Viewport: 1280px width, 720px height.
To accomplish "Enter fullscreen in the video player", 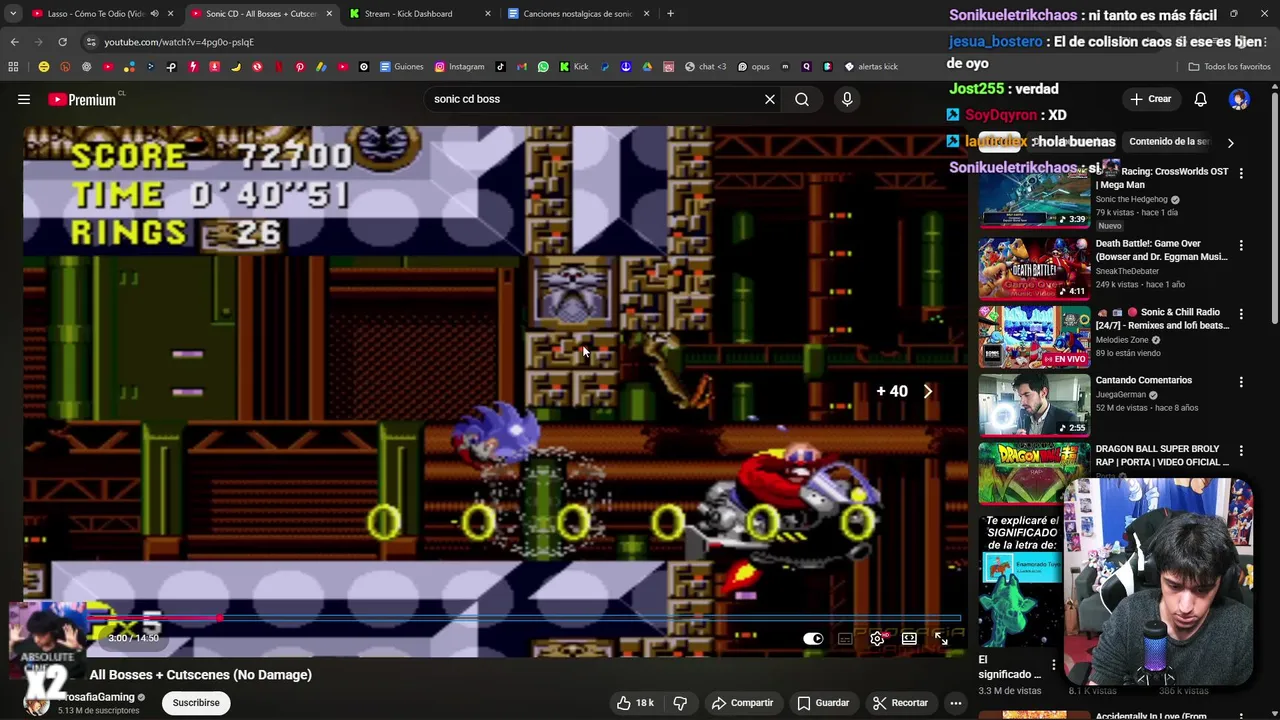I will (x=941, y=639).
